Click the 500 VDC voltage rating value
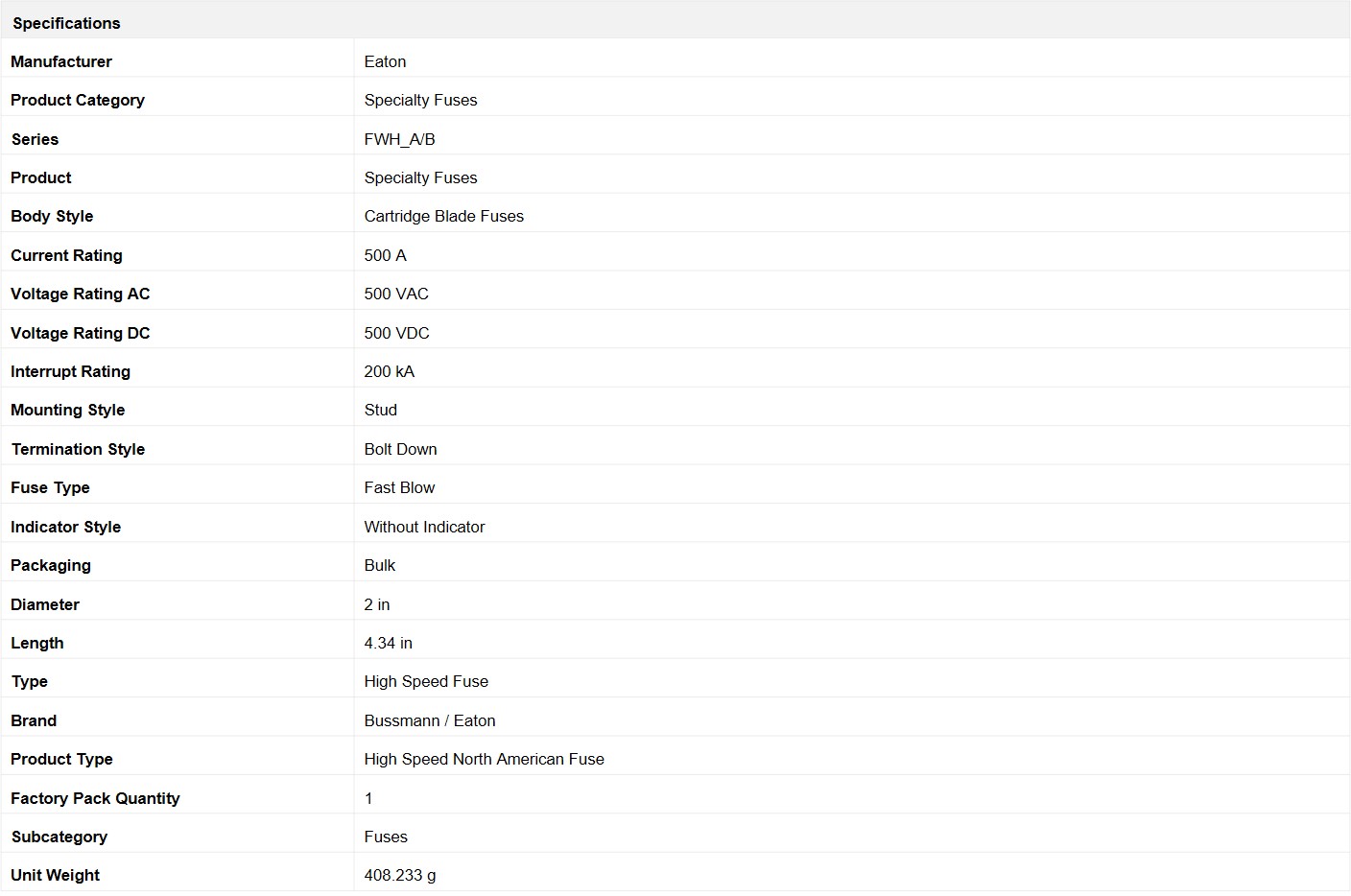The height and width of the screenshot is (896, 1351). click(x=396, y=333)
